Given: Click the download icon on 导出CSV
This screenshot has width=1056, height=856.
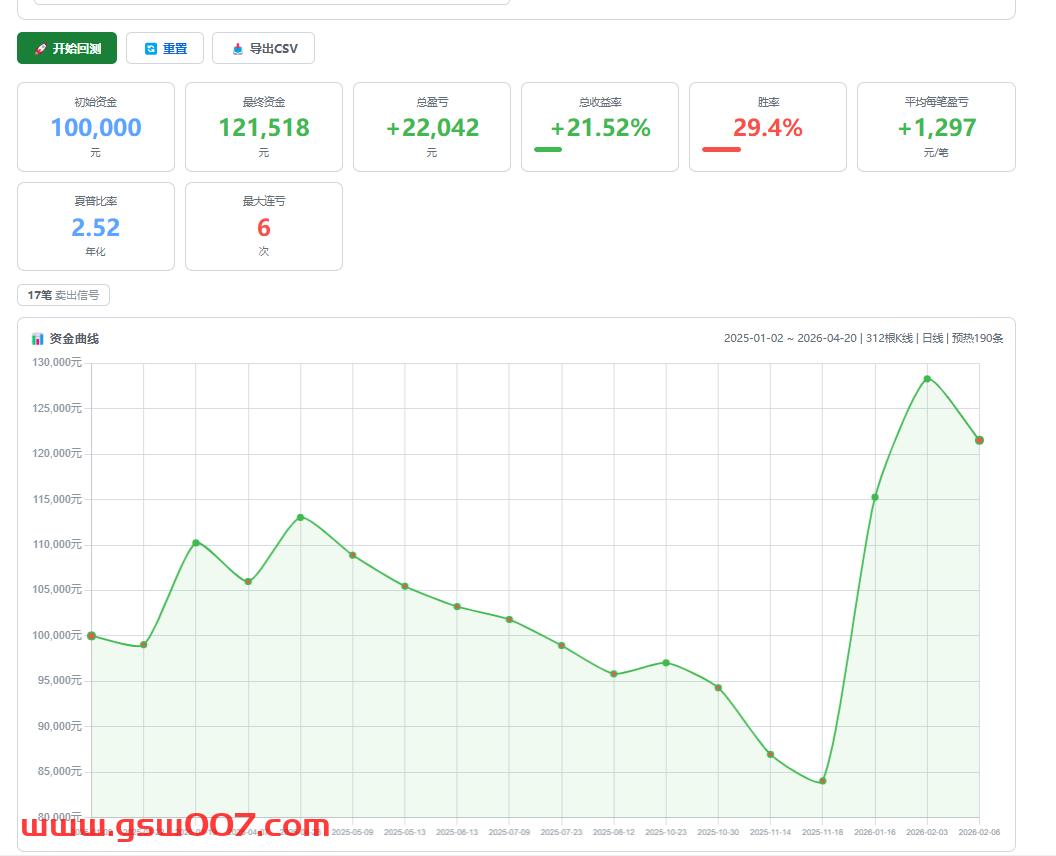Looking at the screenshot, I should (237, 48).
